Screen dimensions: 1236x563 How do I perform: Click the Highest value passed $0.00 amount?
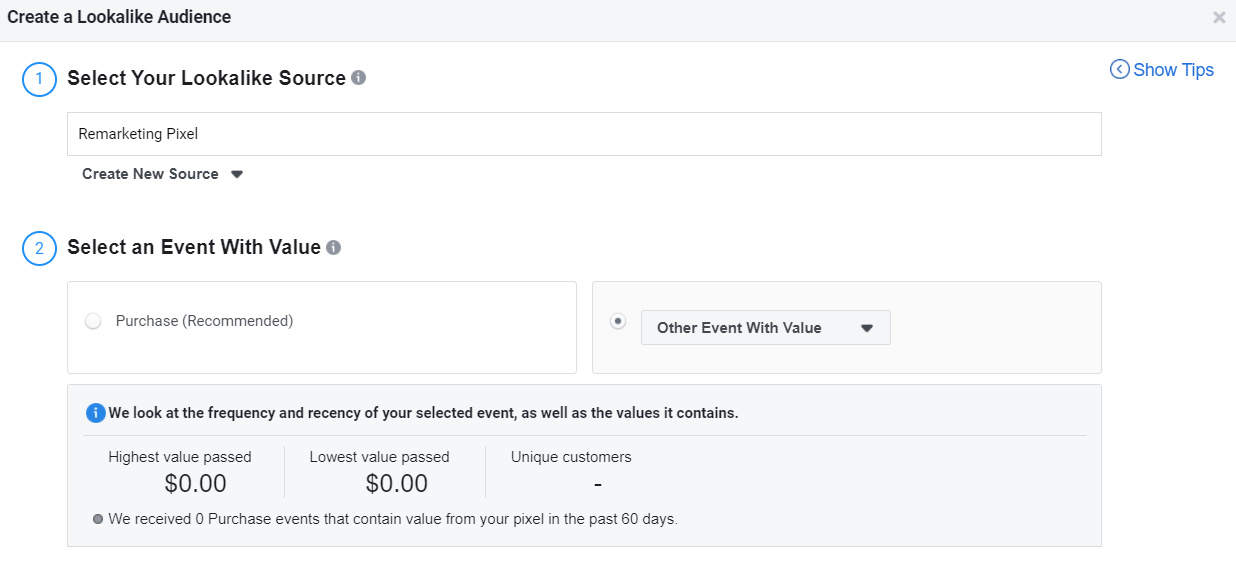pos(195,484)
